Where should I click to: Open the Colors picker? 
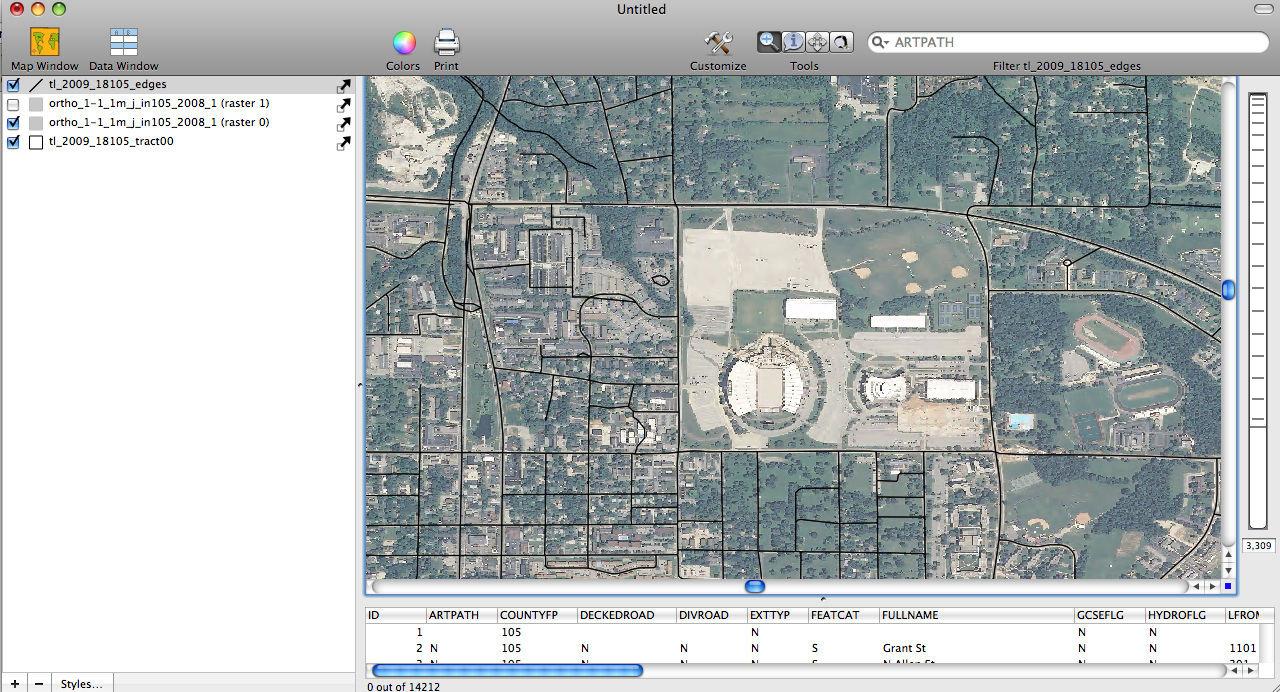(x=404, y=43)
